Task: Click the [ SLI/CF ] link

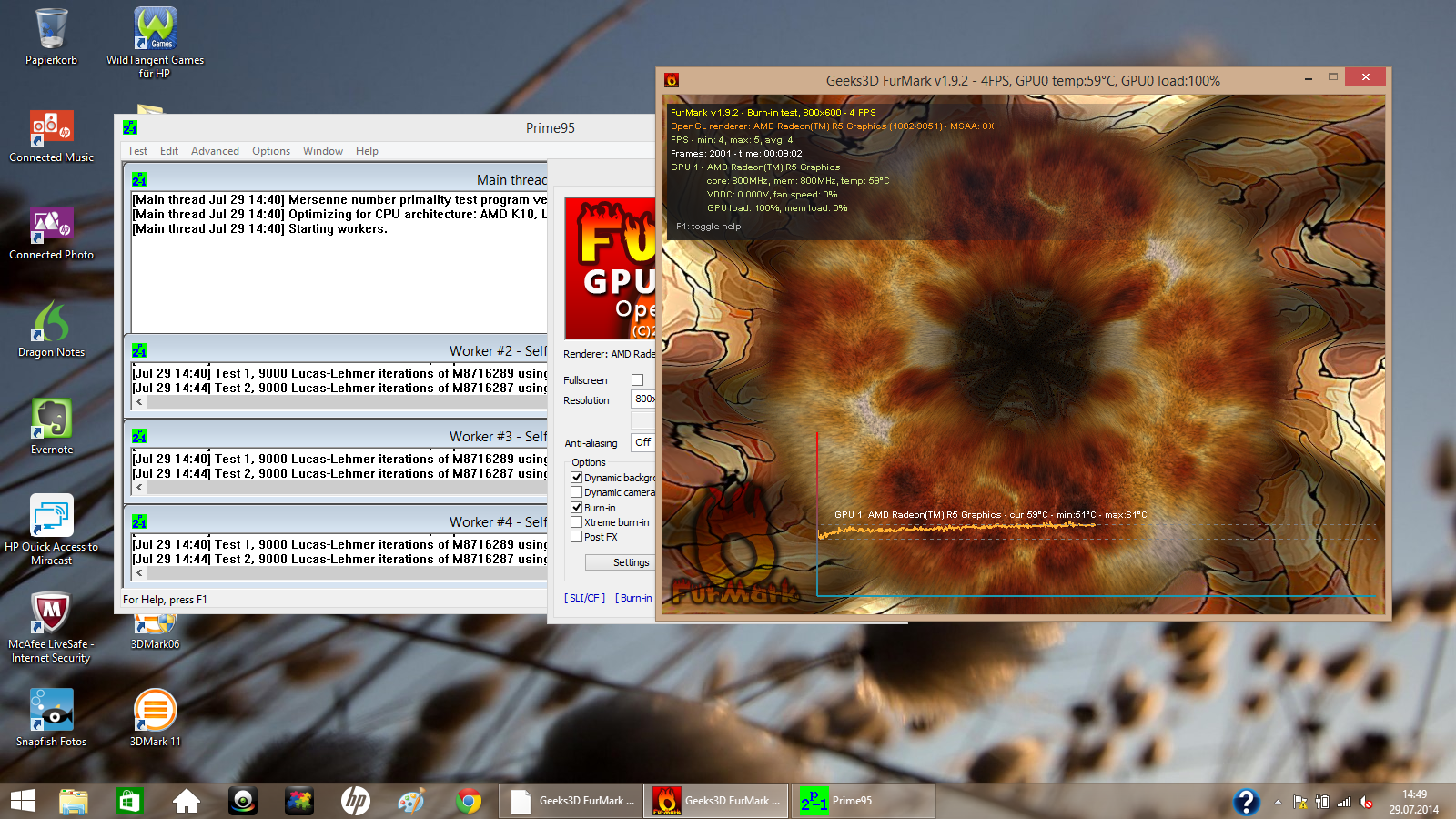Action: click(584, 598)
